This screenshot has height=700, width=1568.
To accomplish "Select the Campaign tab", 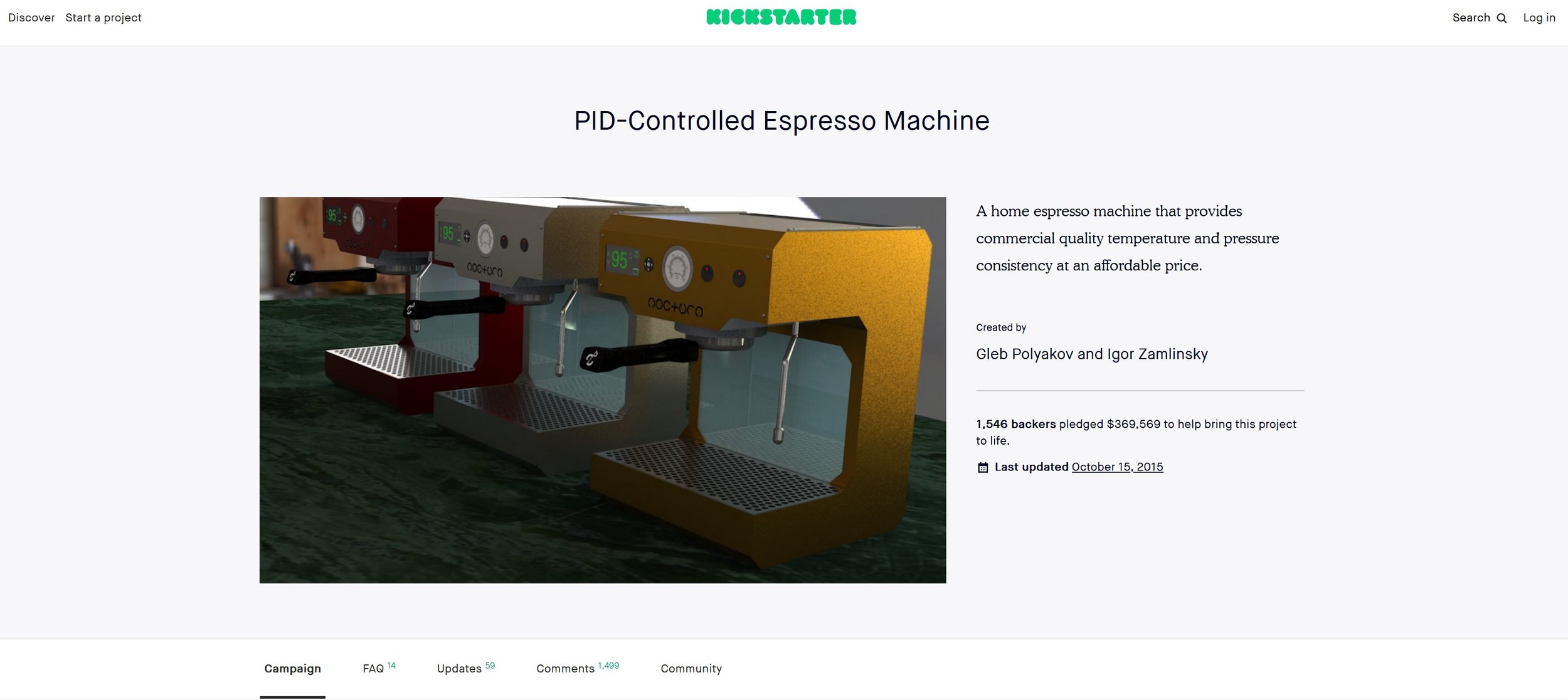I will pos(292,669).
